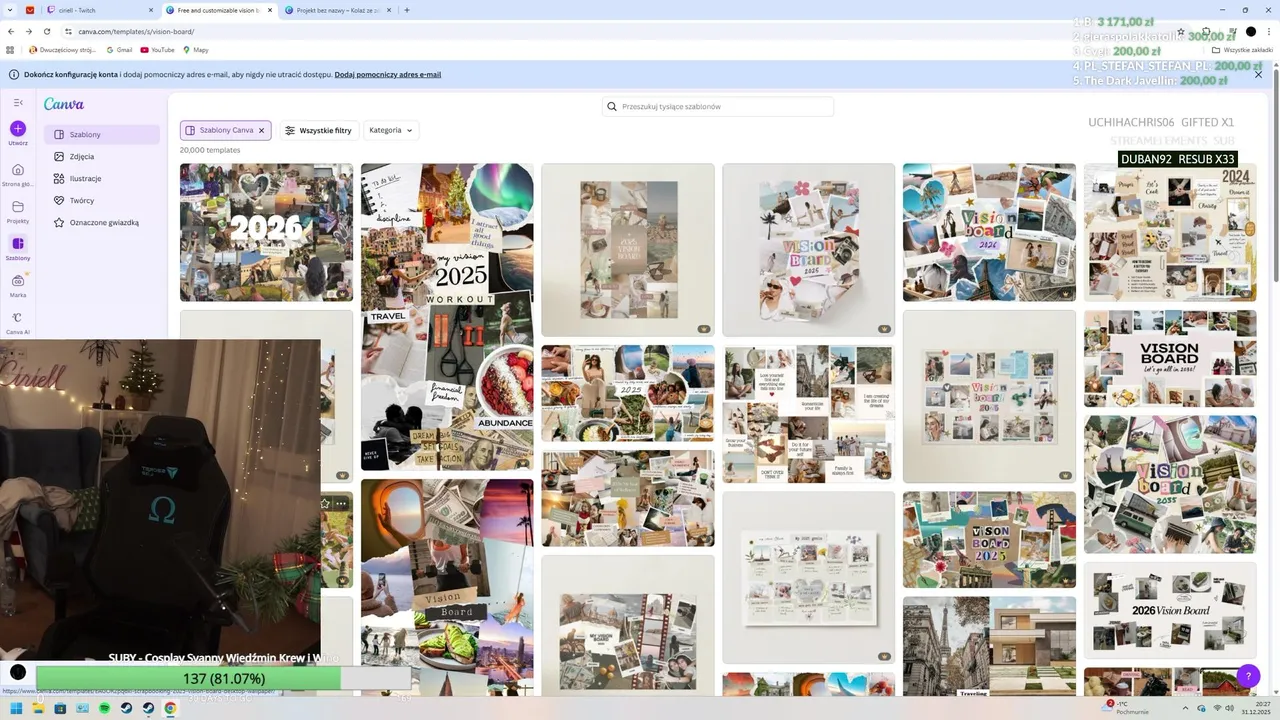Remove the Szablony Canva filter chip

pos(261,130)
